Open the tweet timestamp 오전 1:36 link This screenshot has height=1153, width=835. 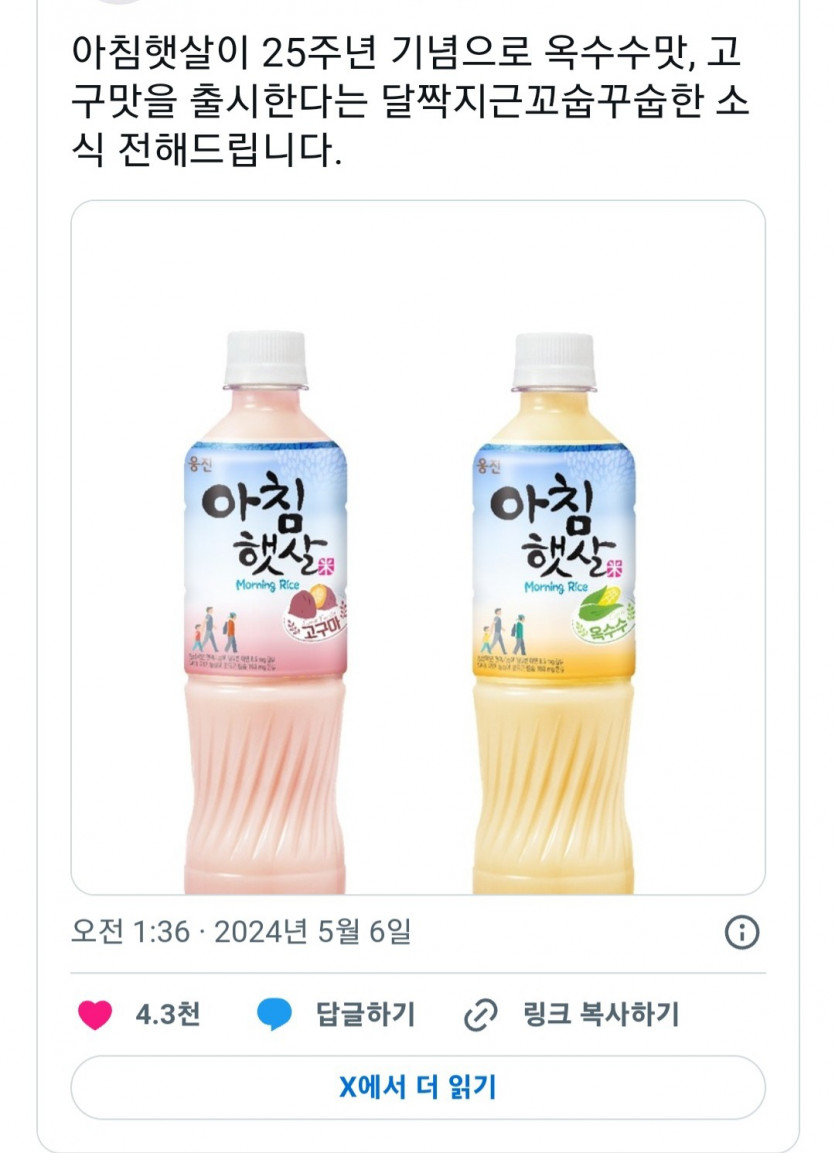130,932
